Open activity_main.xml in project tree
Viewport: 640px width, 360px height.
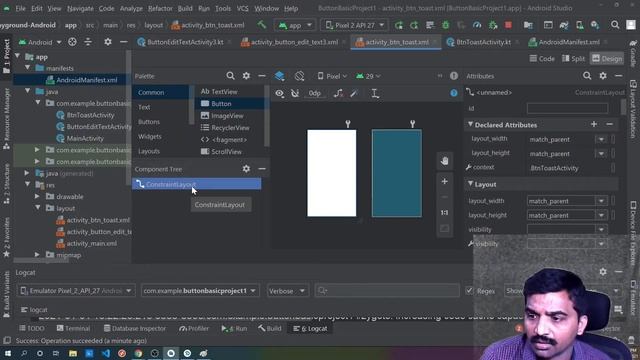click(91, 243)
